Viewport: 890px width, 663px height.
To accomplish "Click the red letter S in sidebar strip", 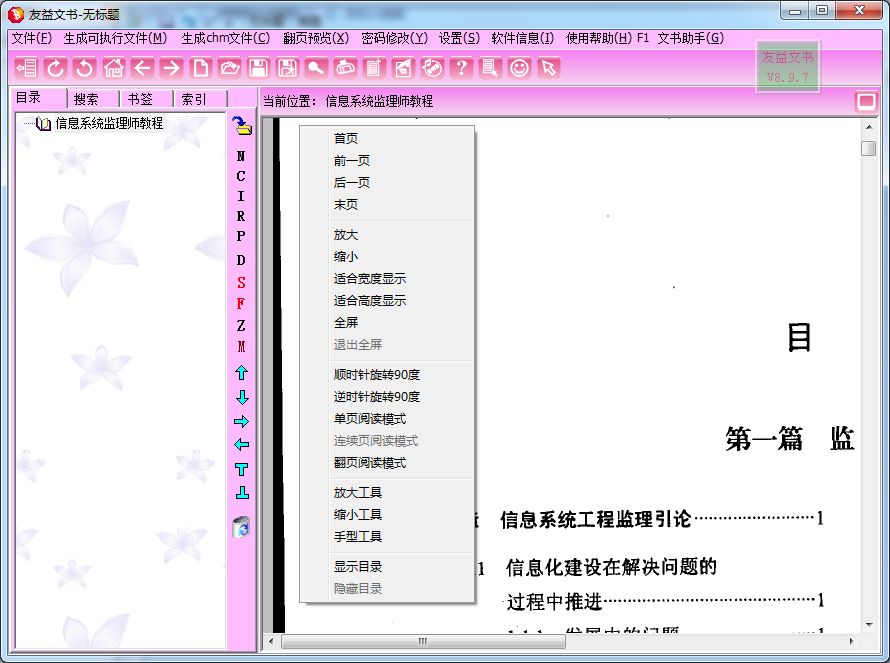I will point(241,282).
